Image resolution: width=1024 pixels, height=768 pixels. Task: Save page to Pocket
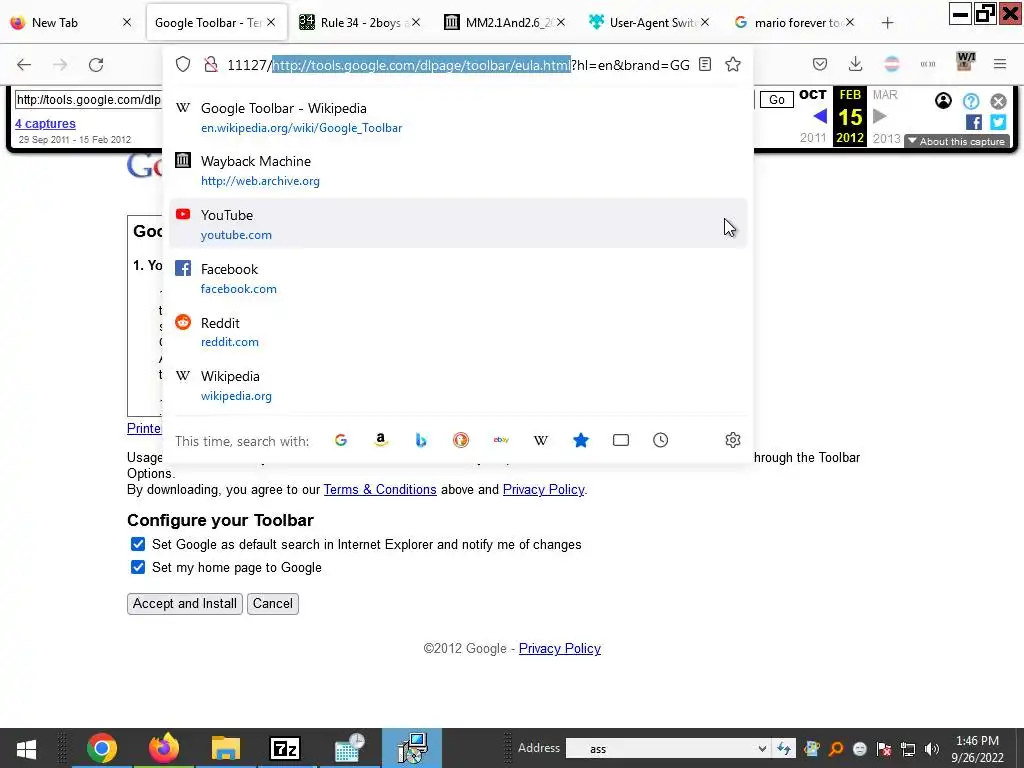click(820, 64)
